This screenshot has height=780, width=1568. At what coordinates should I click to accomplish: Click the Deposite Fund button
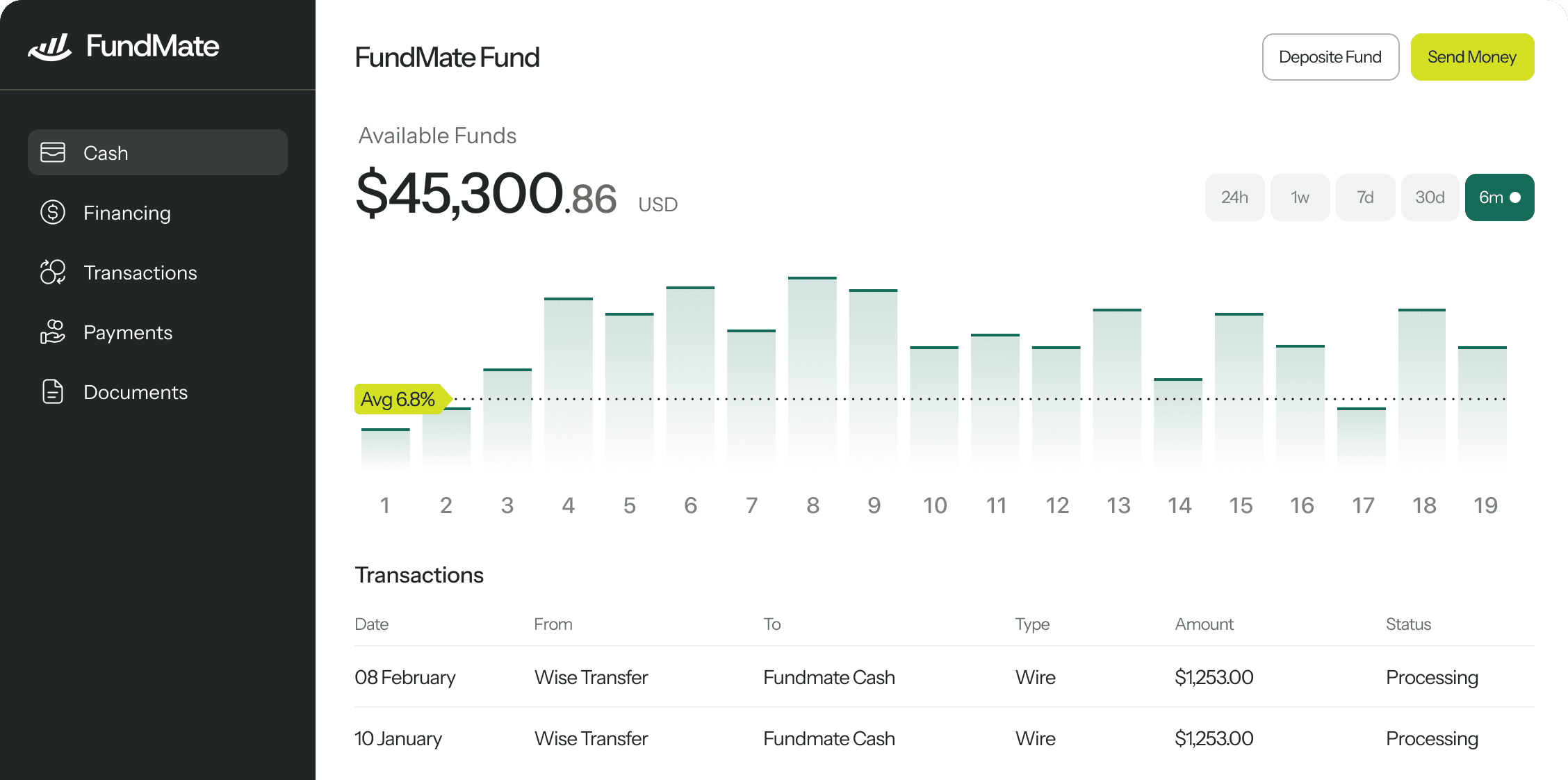pos(1330,57)
